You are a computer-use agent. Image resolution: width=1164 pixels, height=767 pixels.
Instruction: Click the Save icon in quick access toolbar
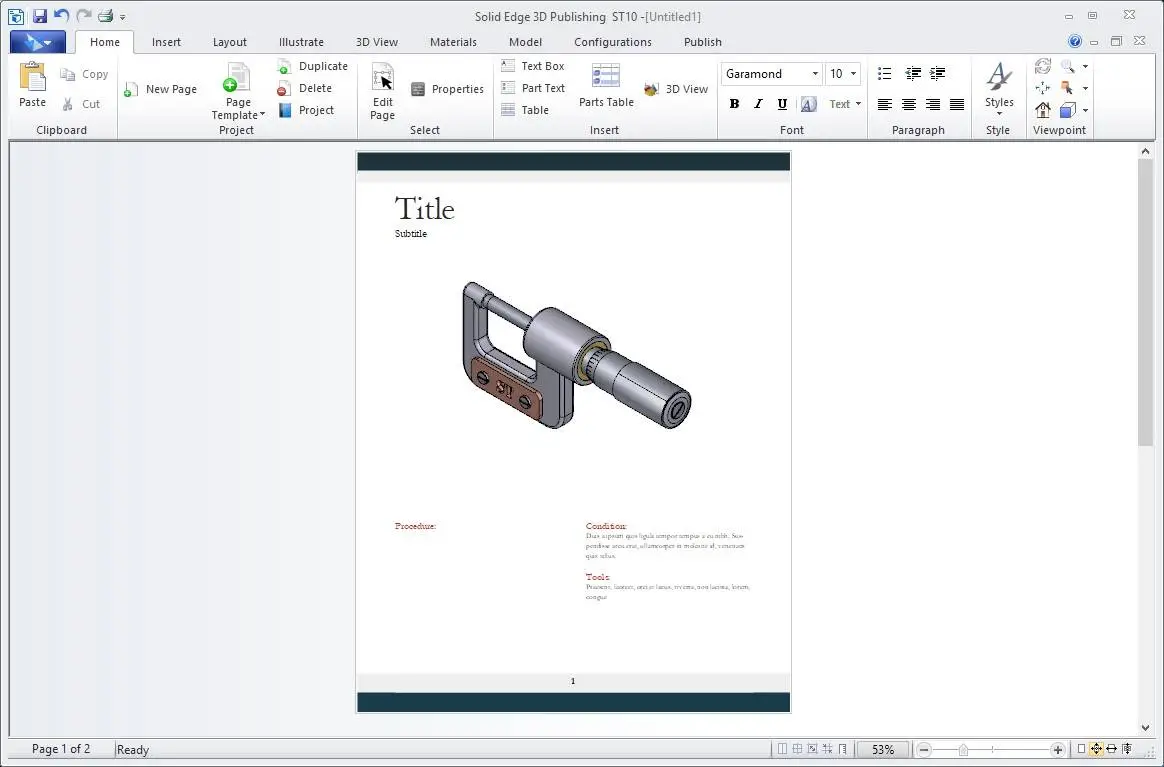pyautogui.click(x=39, y=16)
